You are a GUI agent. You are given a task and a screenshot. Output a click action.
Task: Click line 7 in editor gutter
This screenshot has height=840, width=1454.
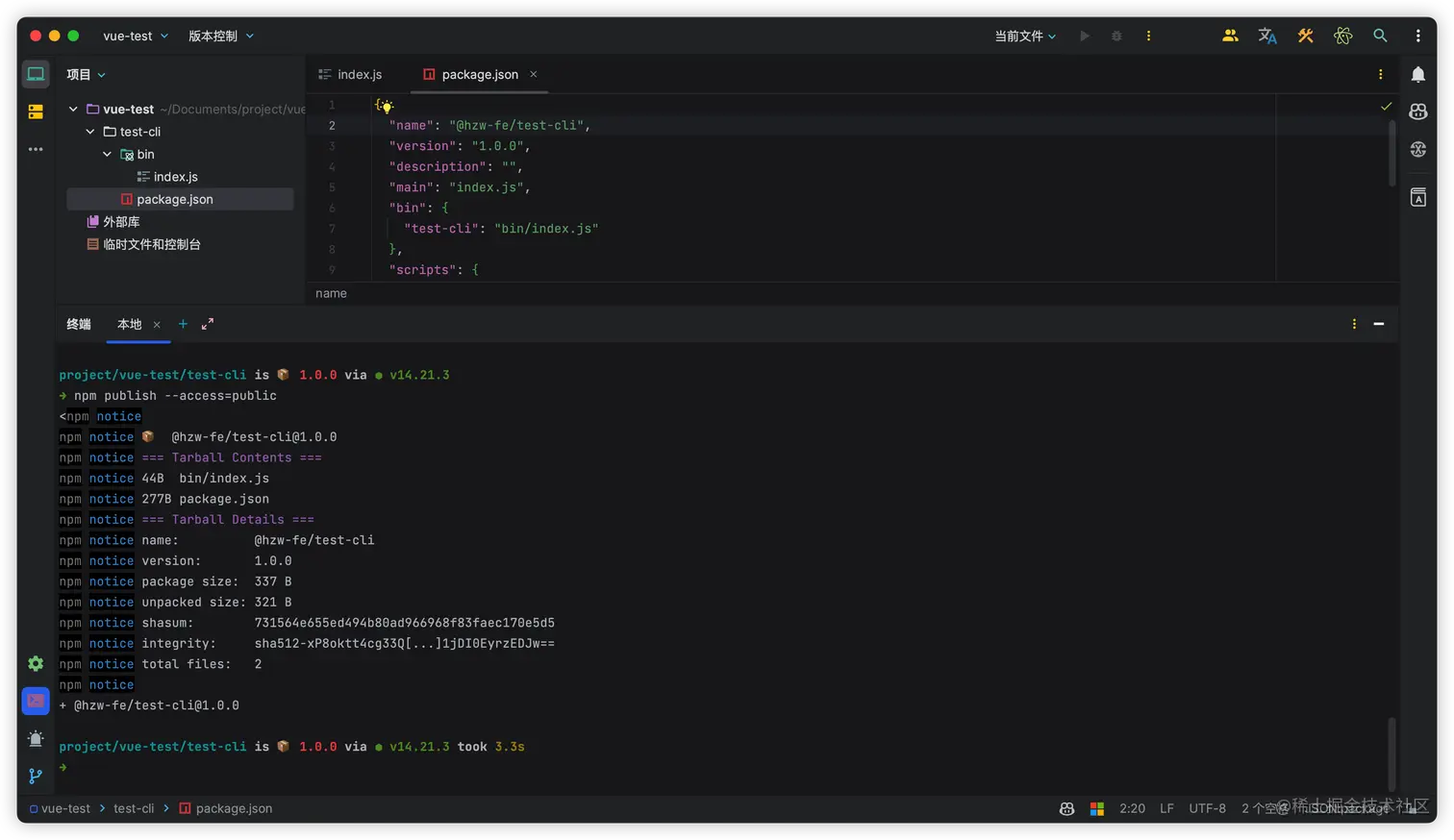332,229
